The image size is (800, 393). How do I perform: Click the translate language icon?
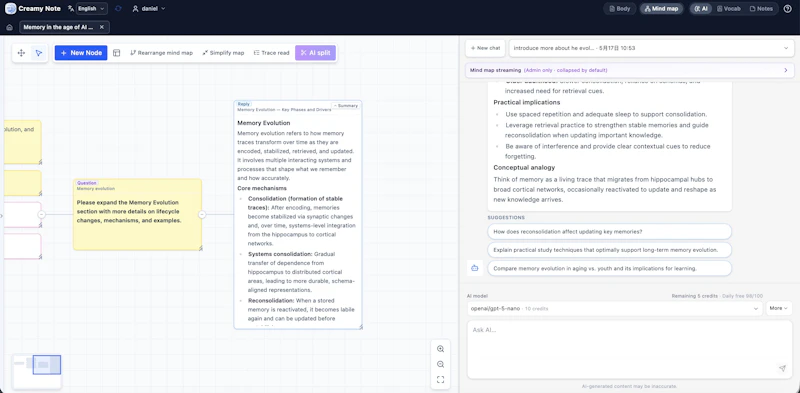pos(71,9)
